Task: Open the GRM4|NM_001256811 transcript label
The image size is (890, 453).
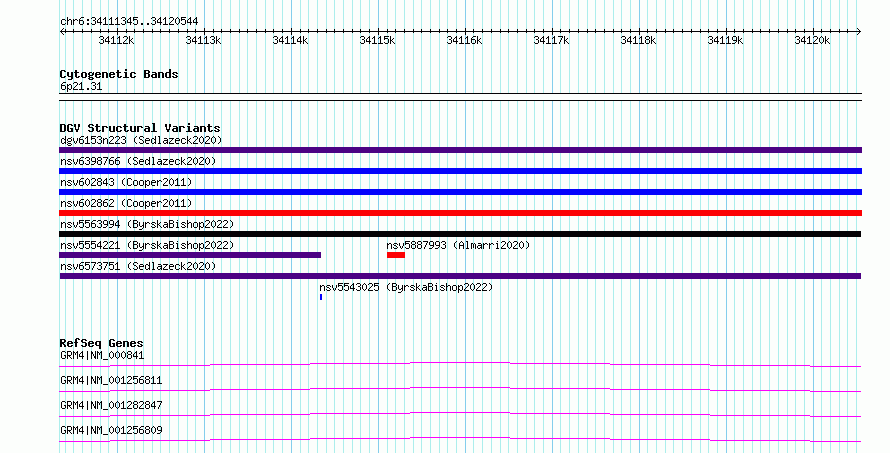Action: point(111,380)
